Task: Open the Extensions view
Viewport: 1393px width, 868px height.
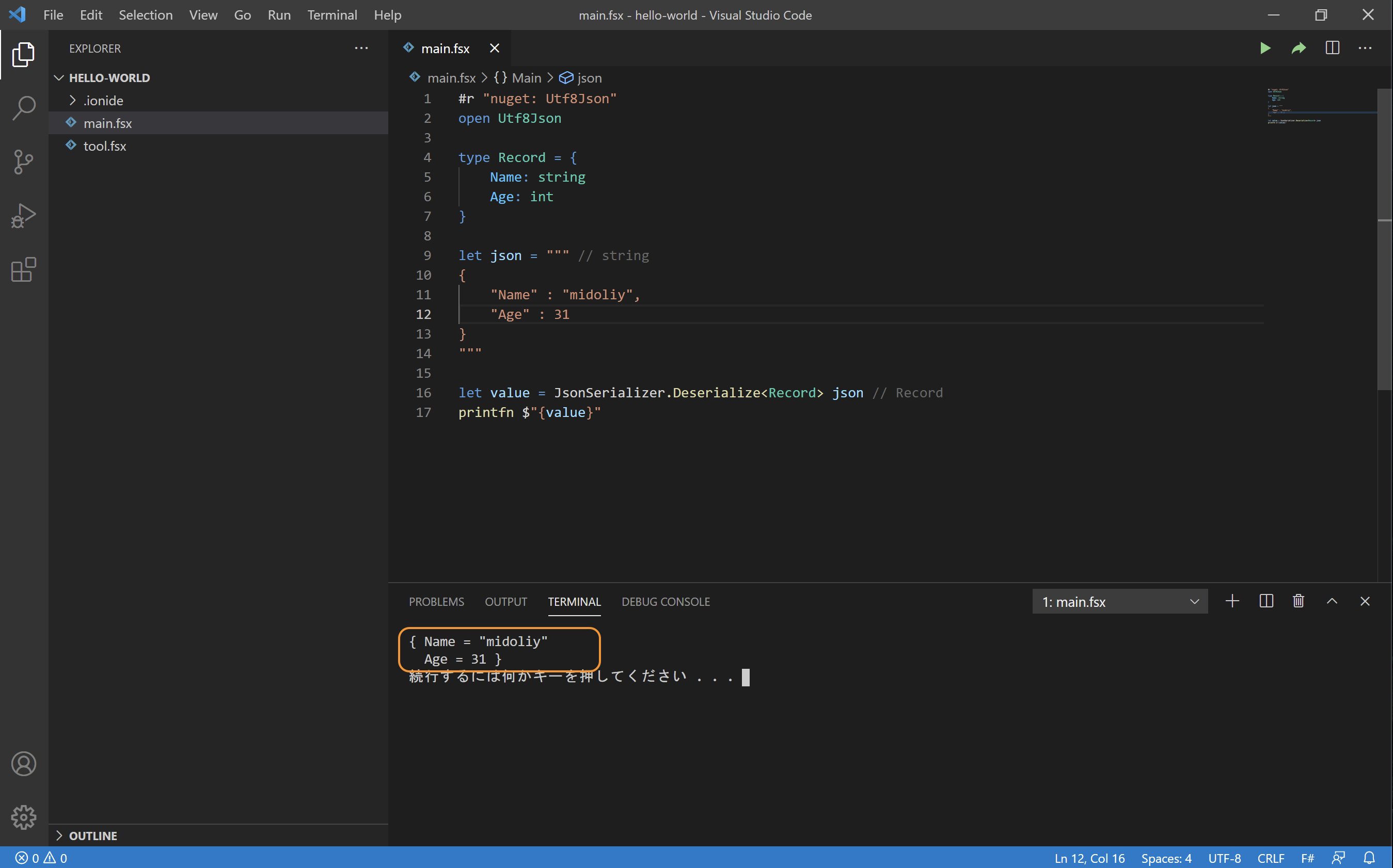Action: pyautogui.click(x=24, y=270)
